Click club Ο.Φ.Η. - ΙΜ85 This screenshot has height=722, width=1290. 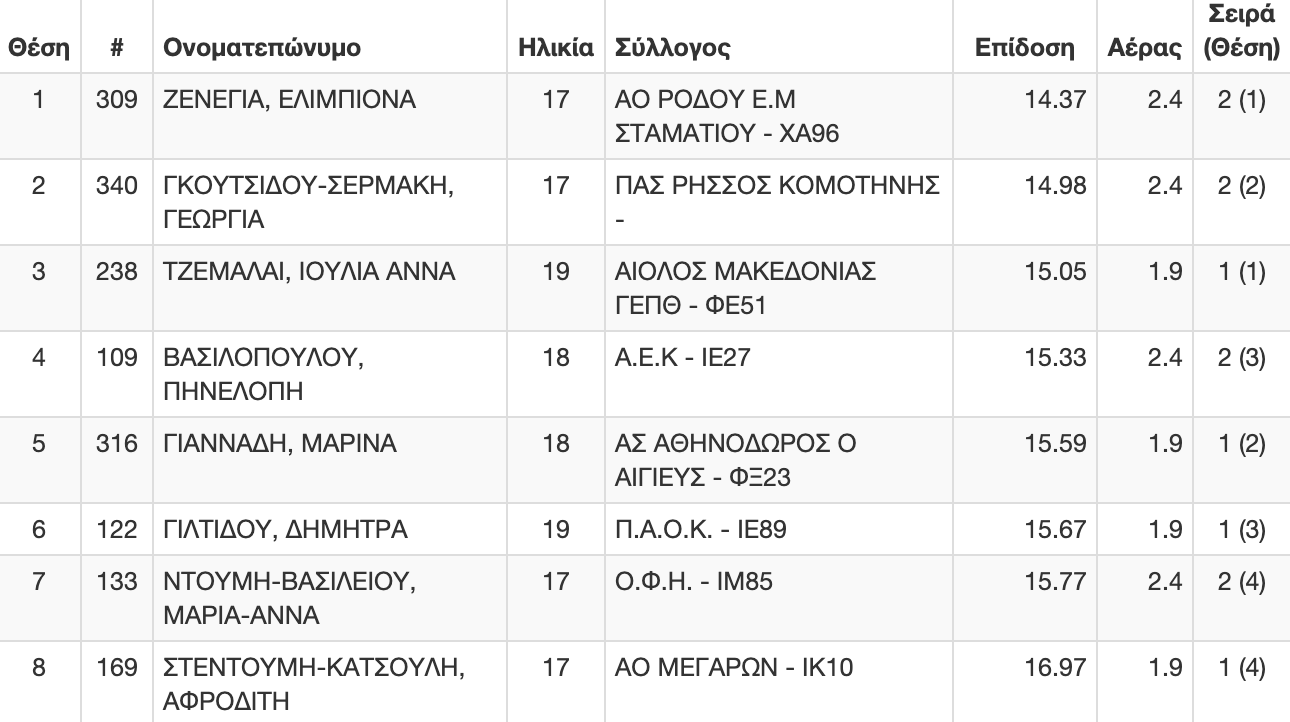(x=694, y=580)
